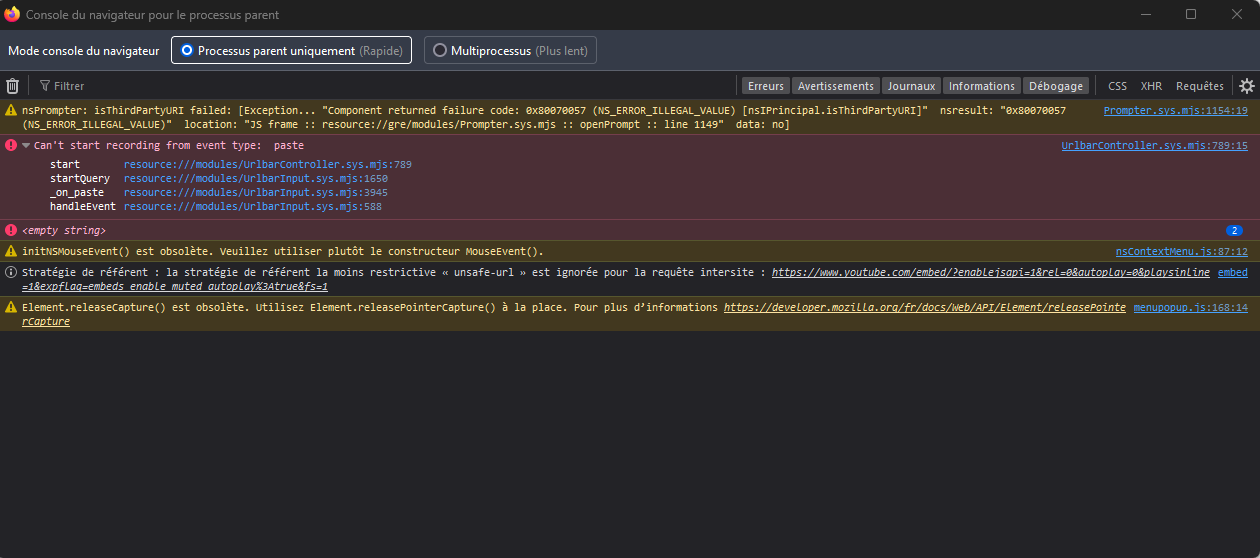Click the 'startQuery' stack function name
Screen dimensions: 1260x558
point(80,178)
